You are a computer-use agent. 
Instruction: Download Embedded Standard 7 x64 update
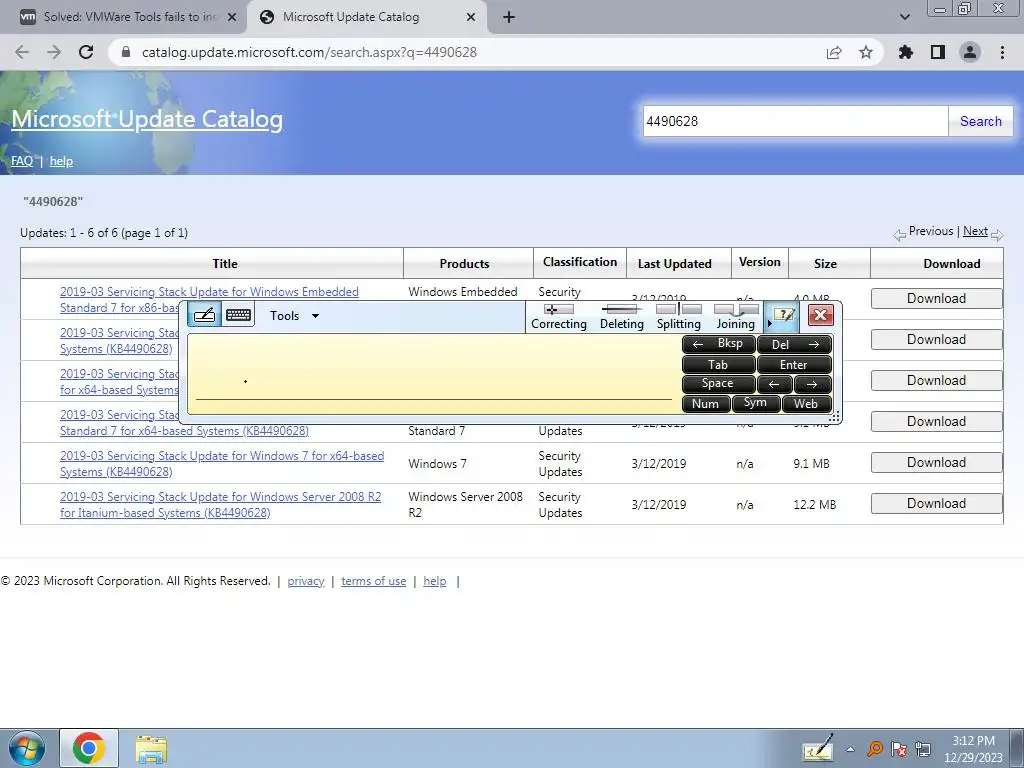[936, 422]
